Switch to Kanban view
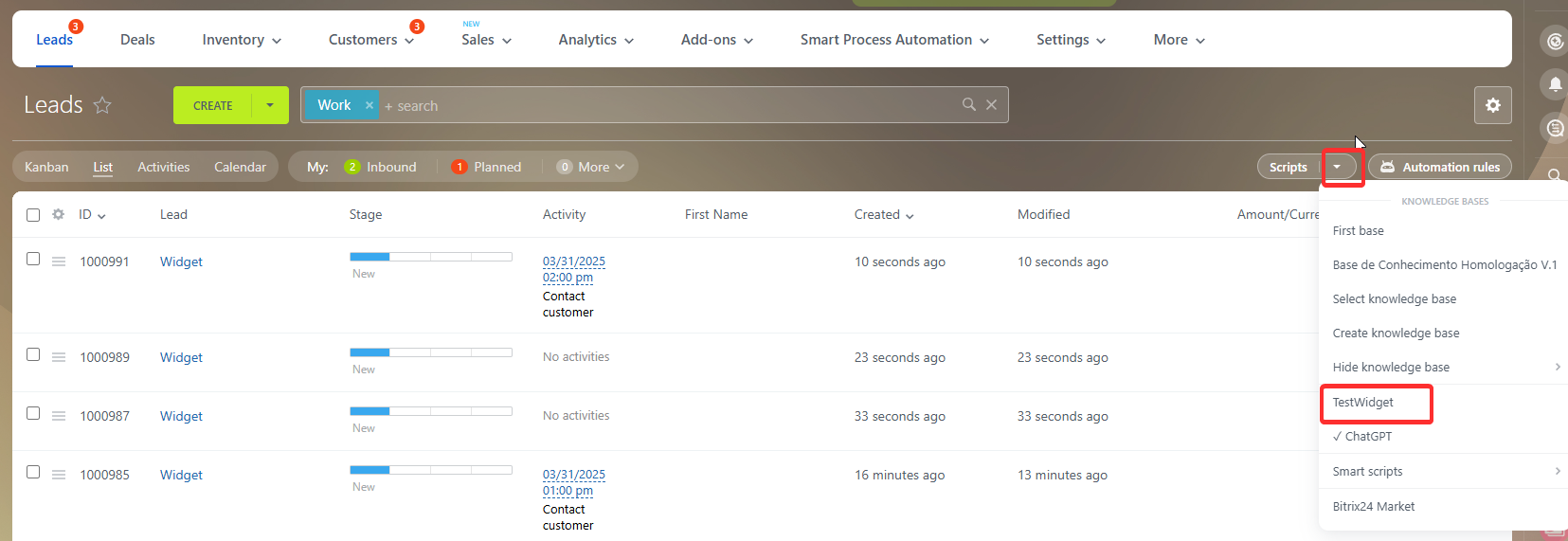The width and height of the screenshot is (1568, 541). (x=46, y=167)
